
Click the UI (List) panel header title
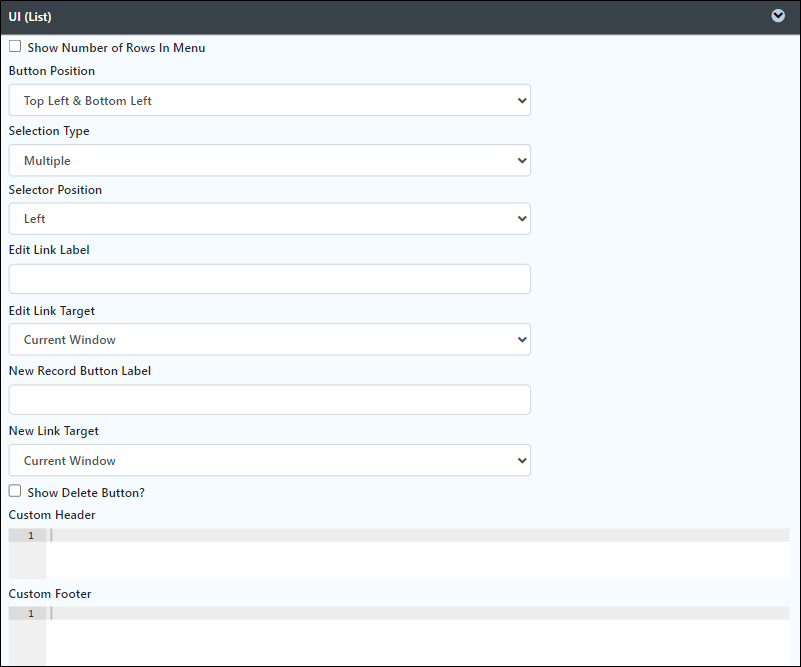coord(30,16)
